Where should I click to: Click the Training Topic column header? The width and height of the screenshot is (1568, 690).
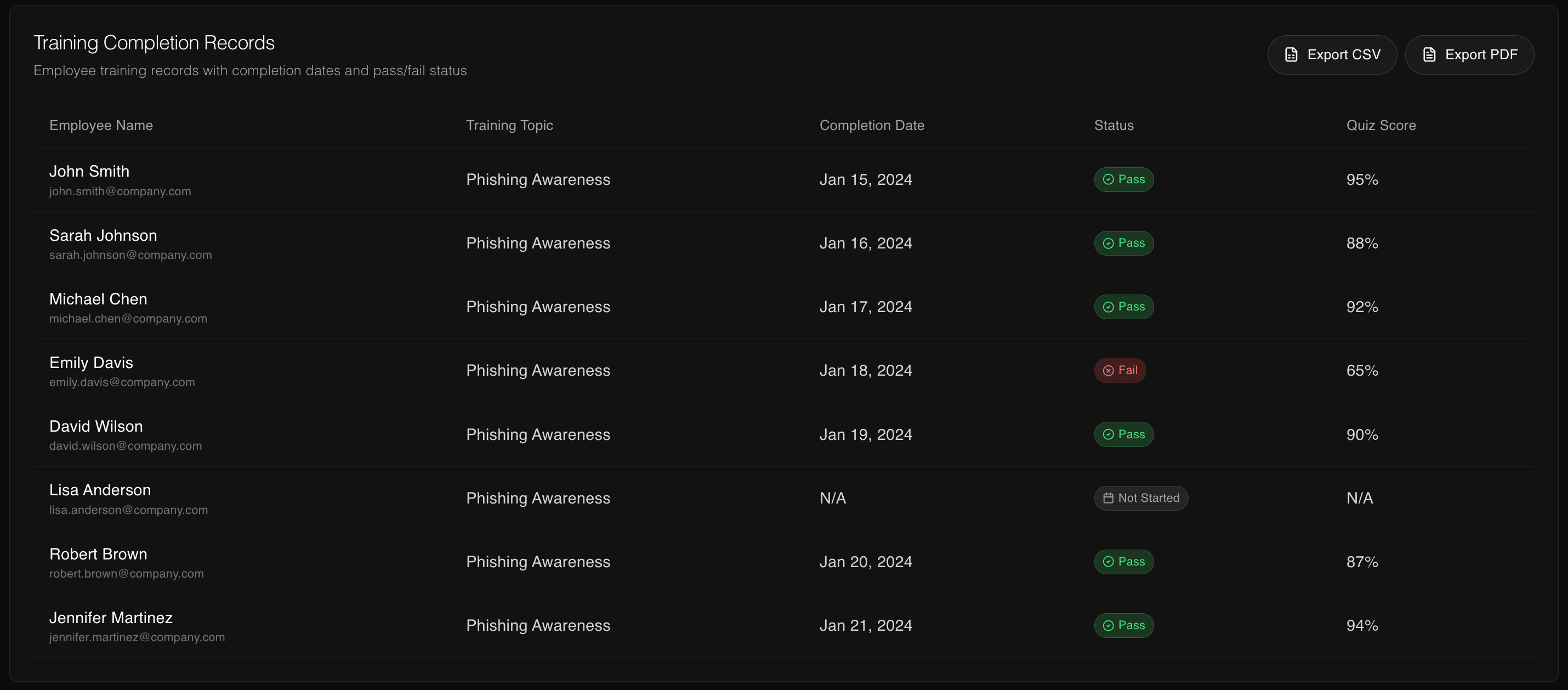(x=509, y=126)
